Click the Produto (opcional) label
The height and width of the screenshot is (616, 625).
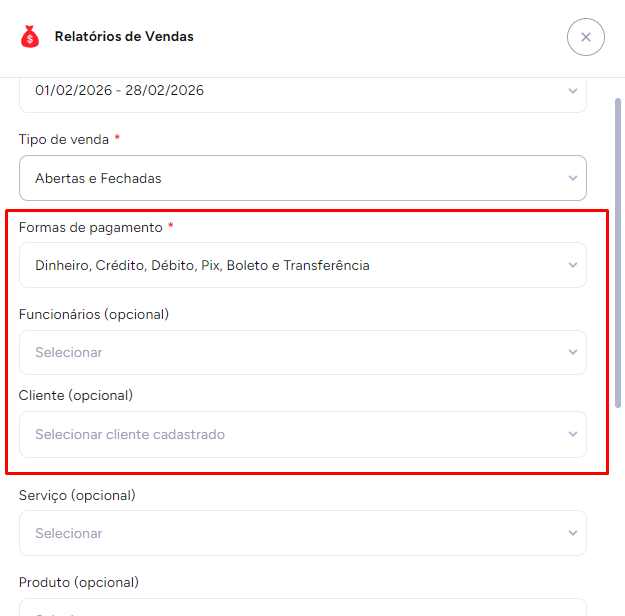pyautogui.click(x=79, y=582)
